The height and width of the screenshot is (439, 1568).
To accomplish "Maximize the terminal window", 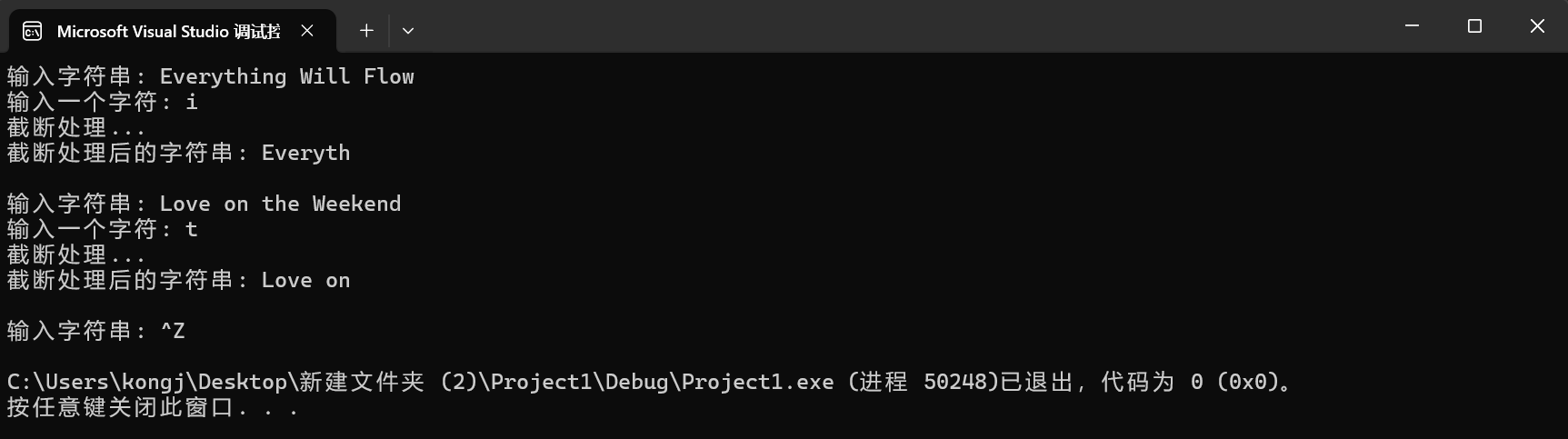I will (x=1474, y=26).
